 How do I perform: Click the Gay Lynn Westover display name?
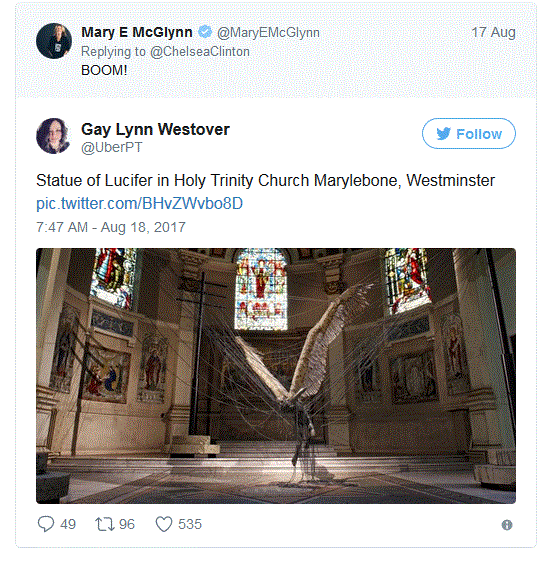155,129
